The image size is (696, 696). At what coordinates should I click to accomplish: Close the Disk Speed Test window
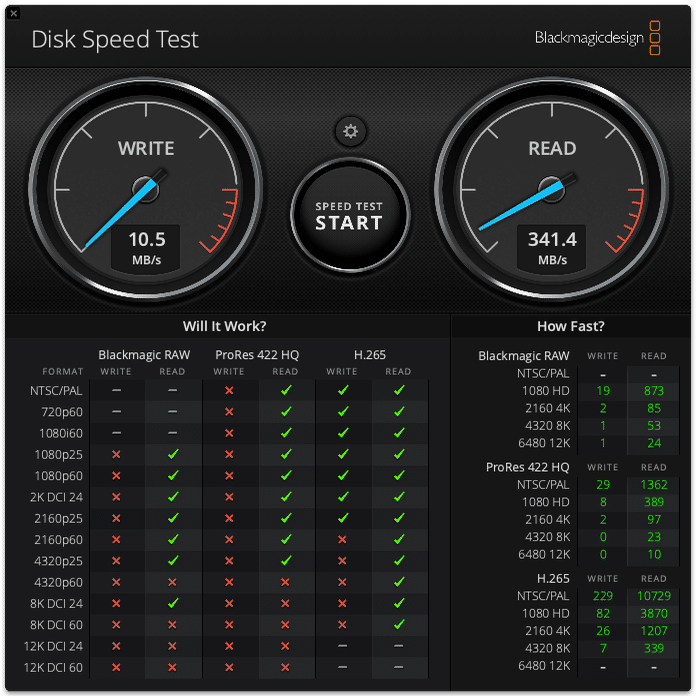(x=13, y=13)
